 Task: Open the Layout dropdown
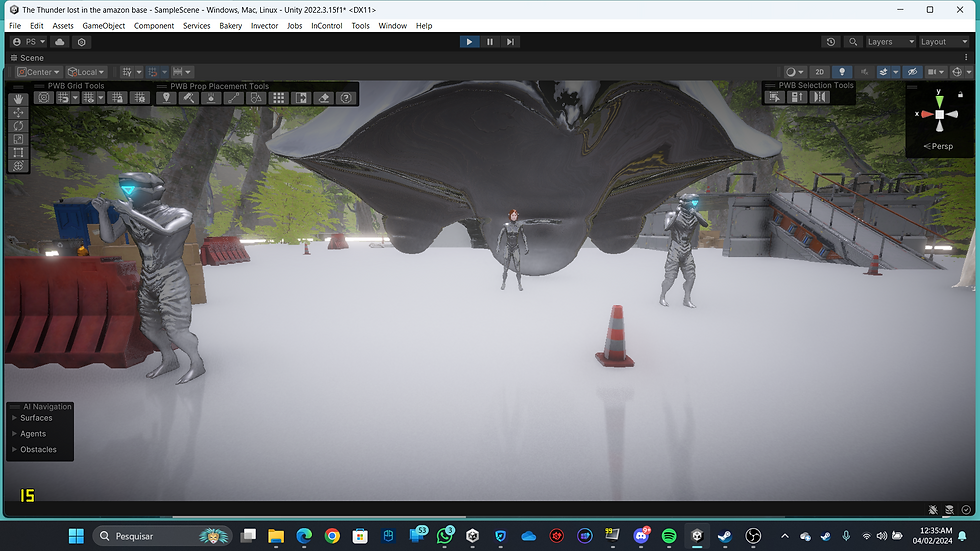[944, 42]
